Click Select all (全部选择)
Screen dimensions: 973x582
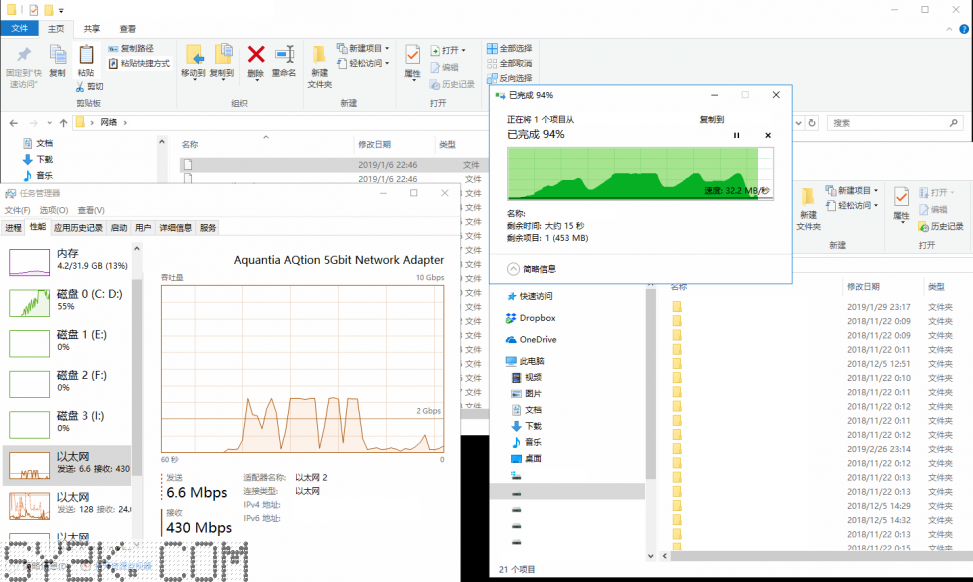(x=509, y=48)
